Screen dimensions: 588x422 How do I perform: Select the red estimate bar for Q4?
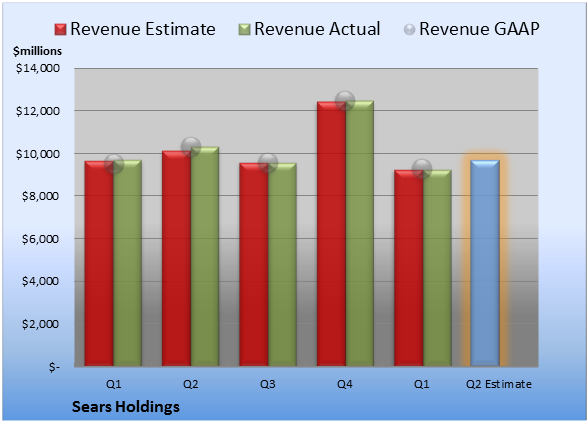(331, 234)
